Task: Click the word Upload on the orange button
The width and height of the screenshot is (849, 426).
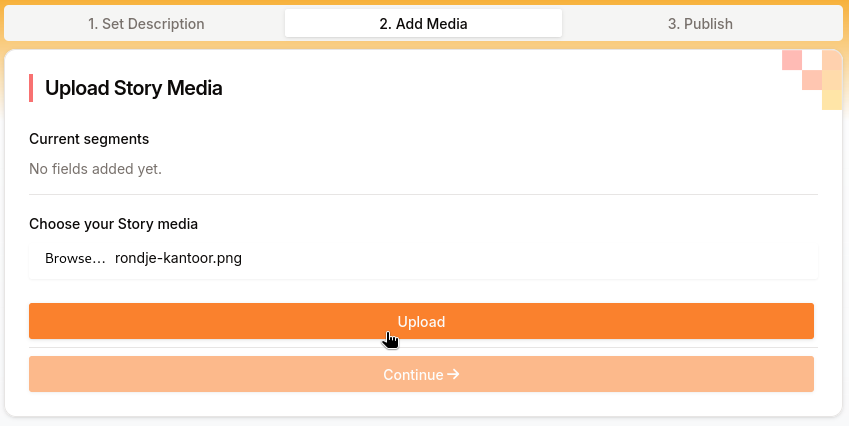Action: (421, 322)
